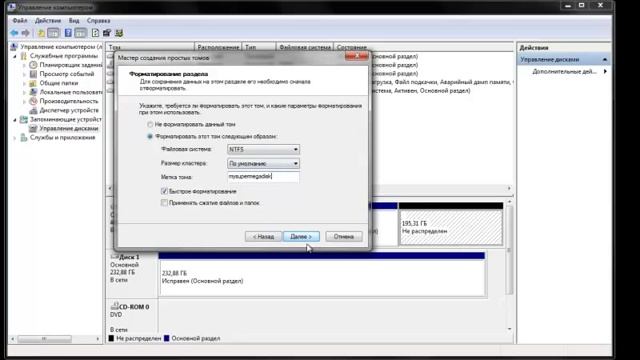Click the Диск 1 232,88 ГБ partition block
The height and width of the screenshot is (360, 640).
tap(322, 277)
